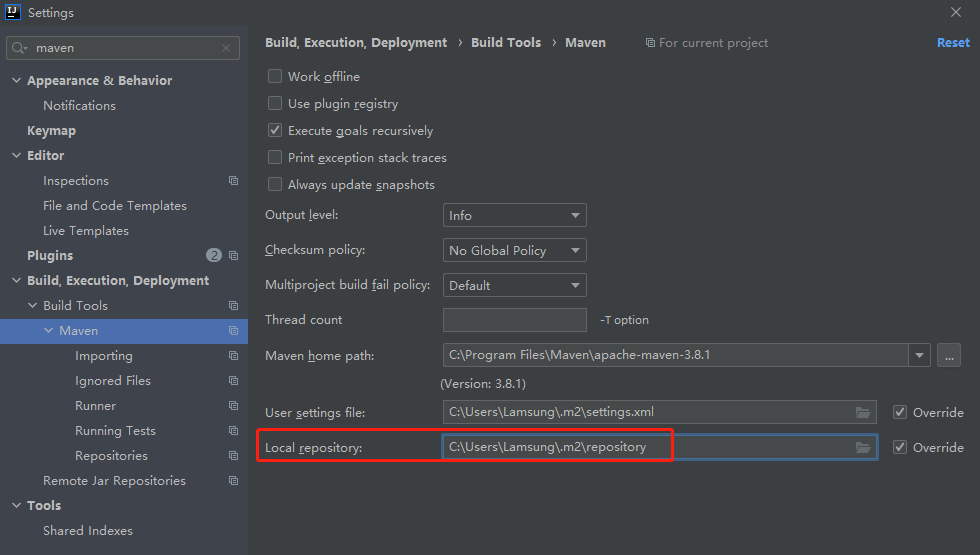Viewport: 980px width, 555px height.
Task: Click project-level icon beside Build Tools
Action: [x=233, y=306]
